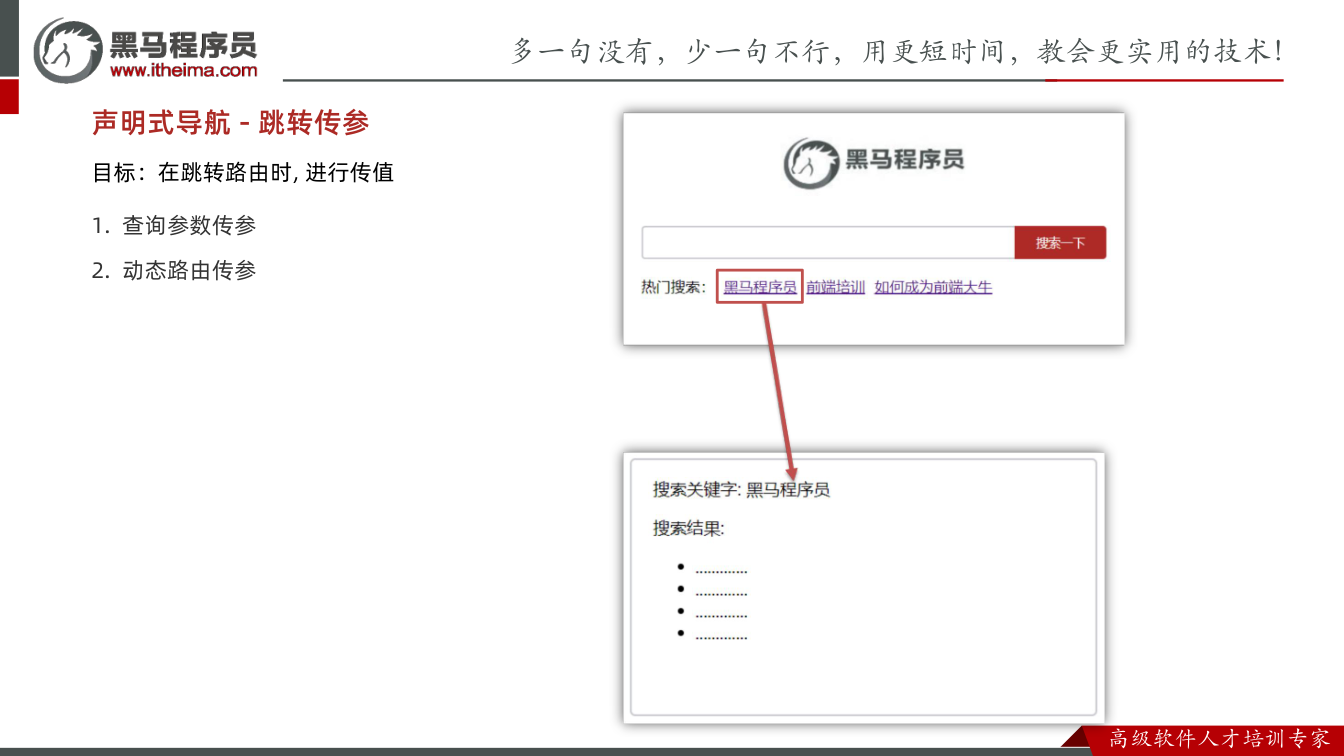The width and height of the screenshot is (1344, 756).
Task: Click the 搜索一下 search button
Action: pos(1060,243)
